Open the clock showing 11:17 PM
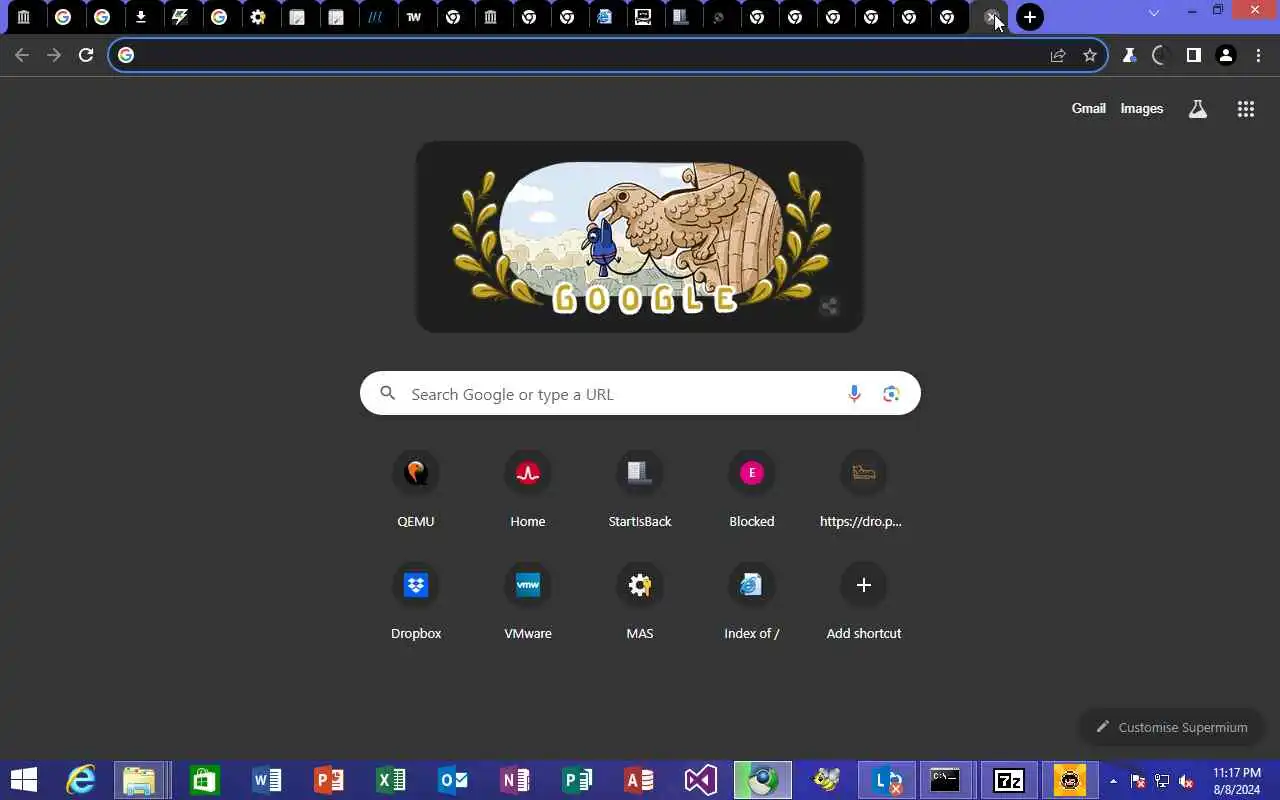Image resolution: width=1280 pixels, height=800 pixels. [1236, 780]
